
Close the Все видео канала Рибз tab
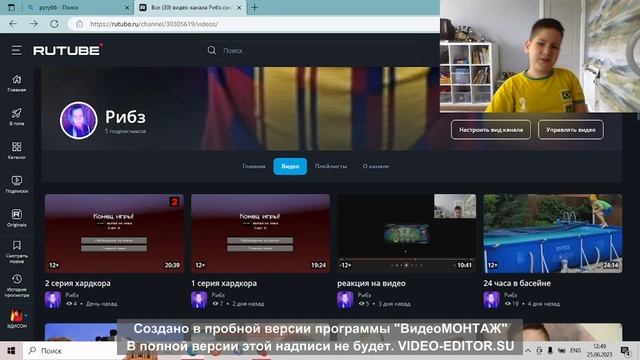(x=239, y=7)
